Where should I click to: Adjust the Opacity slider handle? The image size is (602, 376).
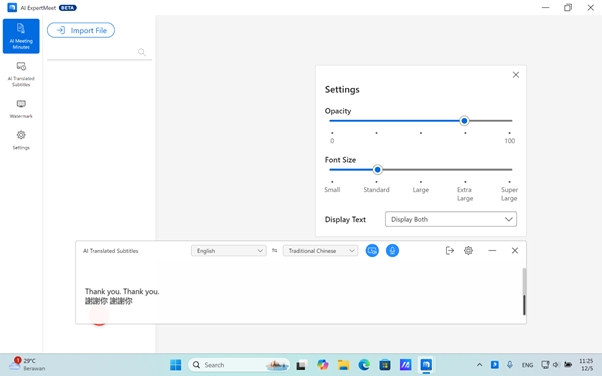click(x=464, y=121)
